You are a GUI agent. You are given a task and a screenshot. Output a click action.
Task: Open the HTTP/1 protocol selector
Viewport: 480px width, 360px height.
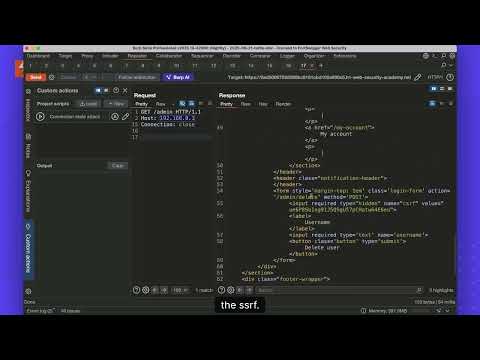pyautogui.click(x=435, y=77)
